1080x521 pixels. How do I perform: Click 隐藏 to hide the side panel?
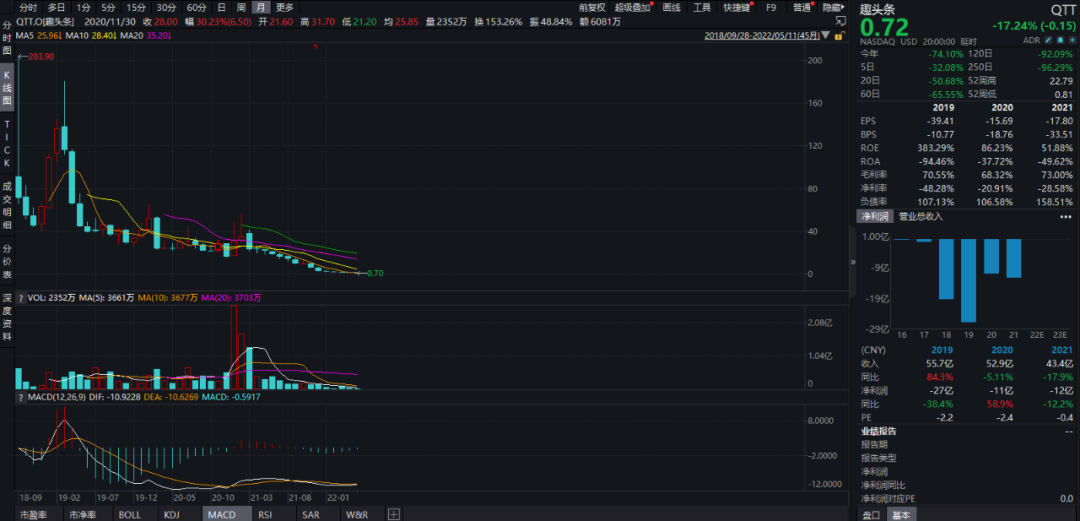(833, 8)
